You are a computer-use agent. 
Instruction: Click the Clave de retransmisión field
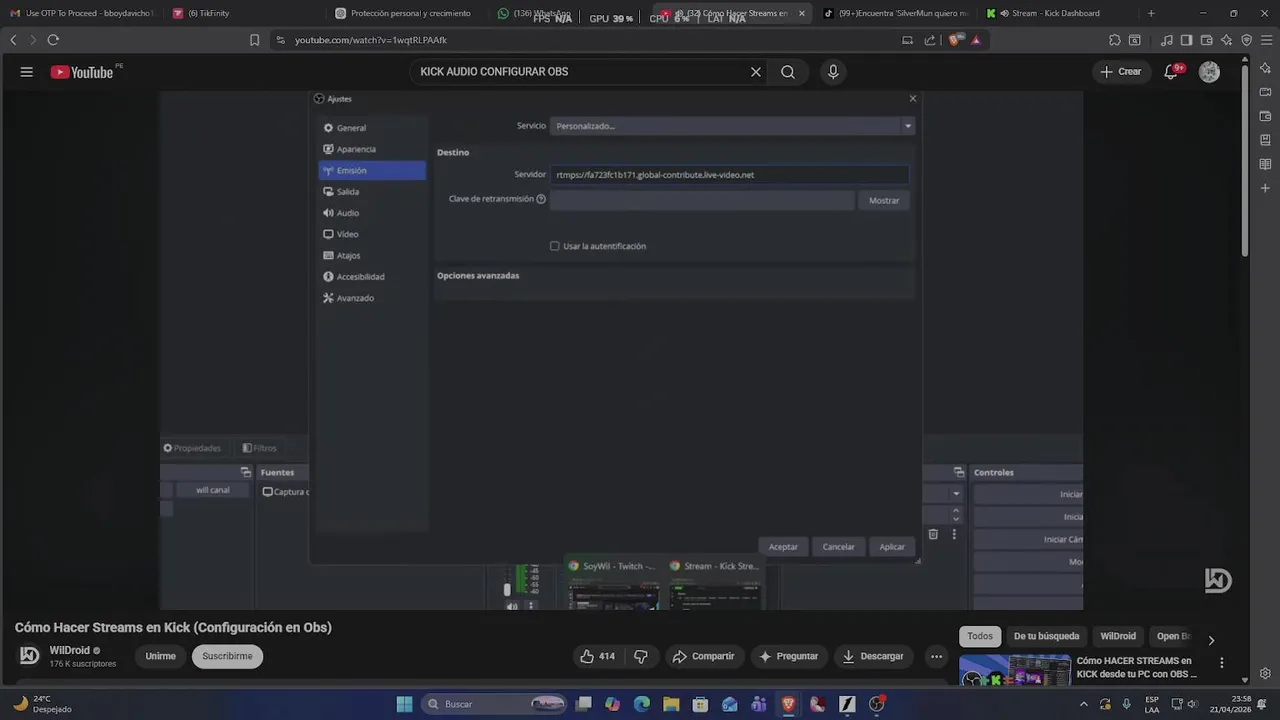(x=702, y=200)
